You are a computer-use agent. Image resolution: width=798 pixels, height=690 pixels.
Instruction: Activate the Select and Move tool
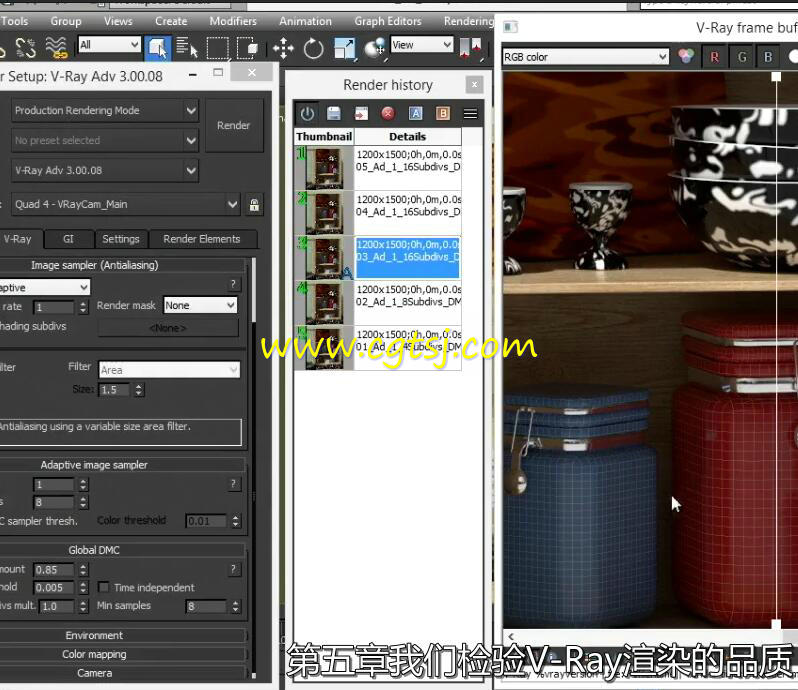[283, 49]
